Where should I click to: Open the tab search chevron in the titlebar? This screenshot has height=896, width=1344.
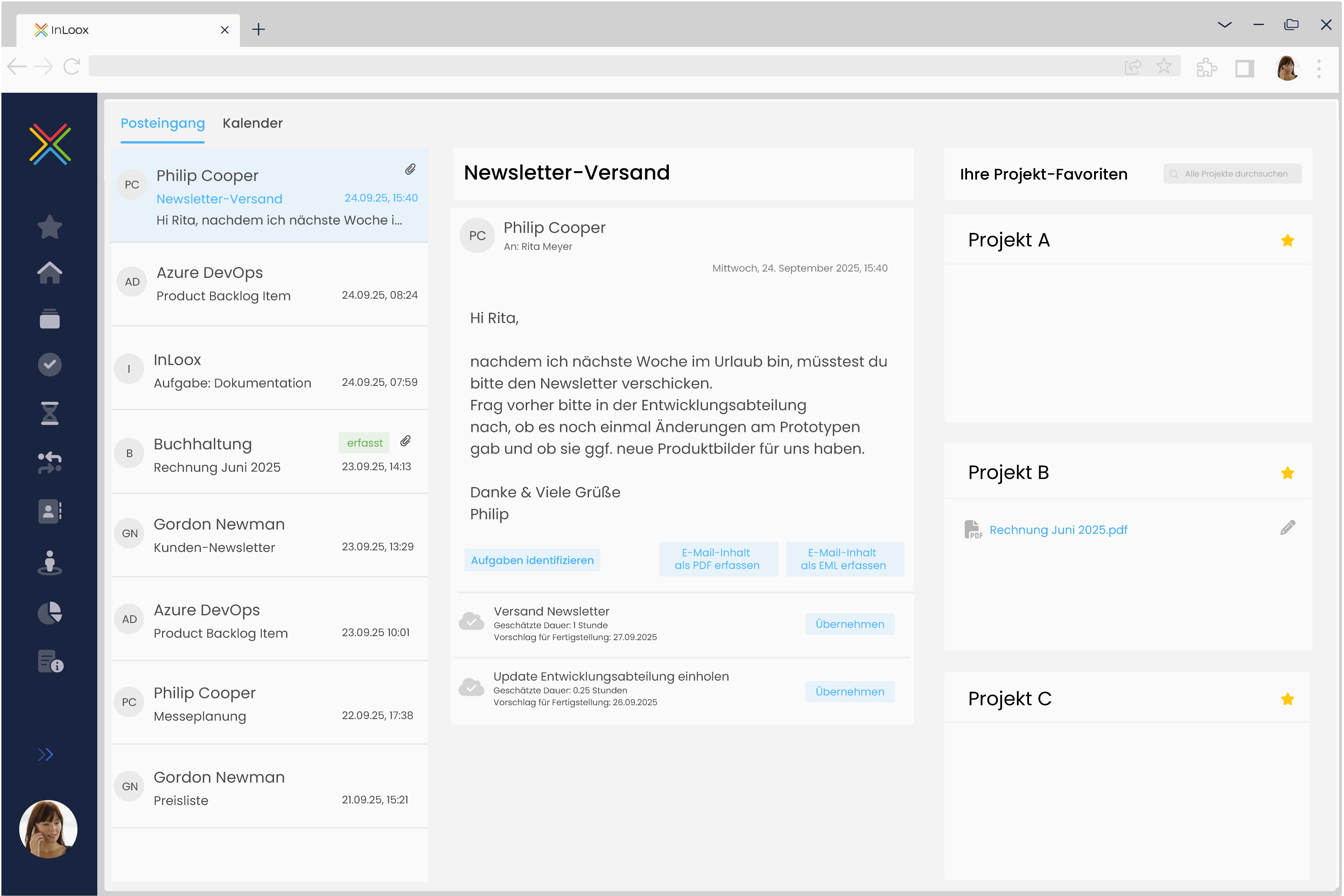[x=1225, y=24]
